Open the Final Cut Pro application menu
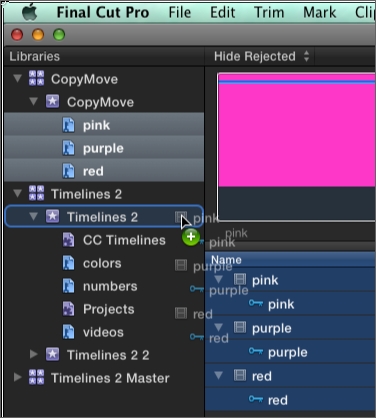Image resolution: width=376 pixels, height=418 pixels. [x=103, y=13]
